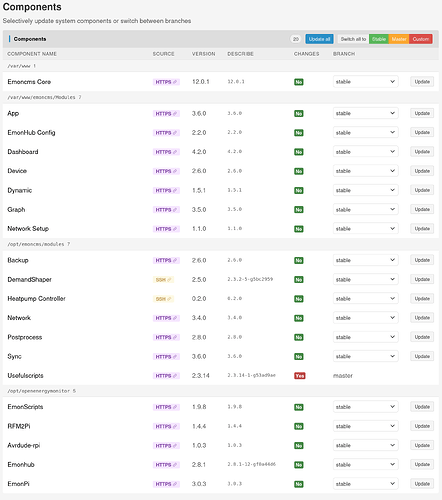This screenshot has height=500, width=442.
Task: Switch all to Custom branch
Action: pos(421,39)
